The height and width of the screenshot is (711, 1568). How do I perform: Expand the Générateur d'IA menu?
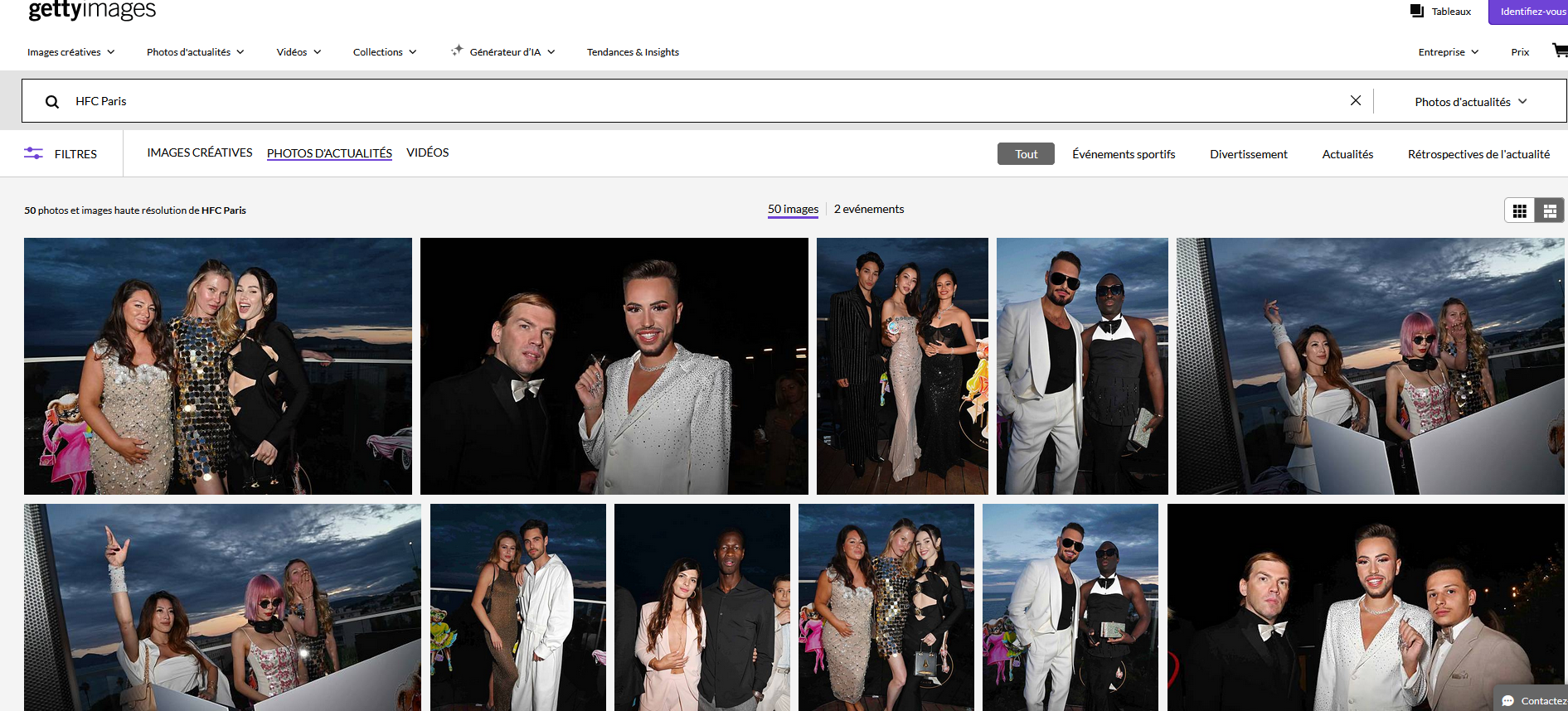512,52
